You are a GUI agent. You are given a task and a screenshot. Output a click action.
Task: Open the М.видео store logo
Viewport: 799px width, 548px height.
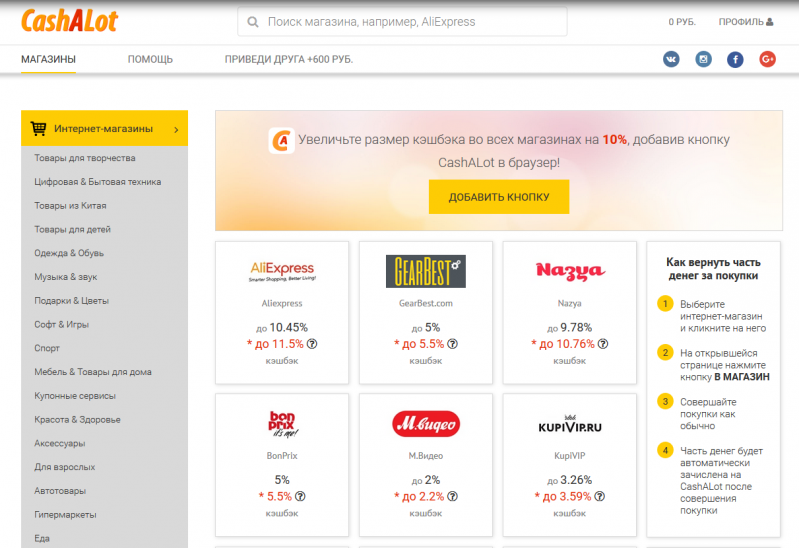pyautogui.click(x=426, y=424)
